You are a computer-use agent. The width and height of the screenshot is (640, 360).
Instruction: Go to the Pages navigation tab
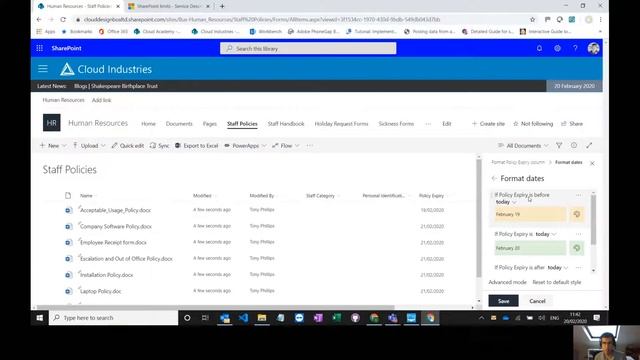point(210,124)
